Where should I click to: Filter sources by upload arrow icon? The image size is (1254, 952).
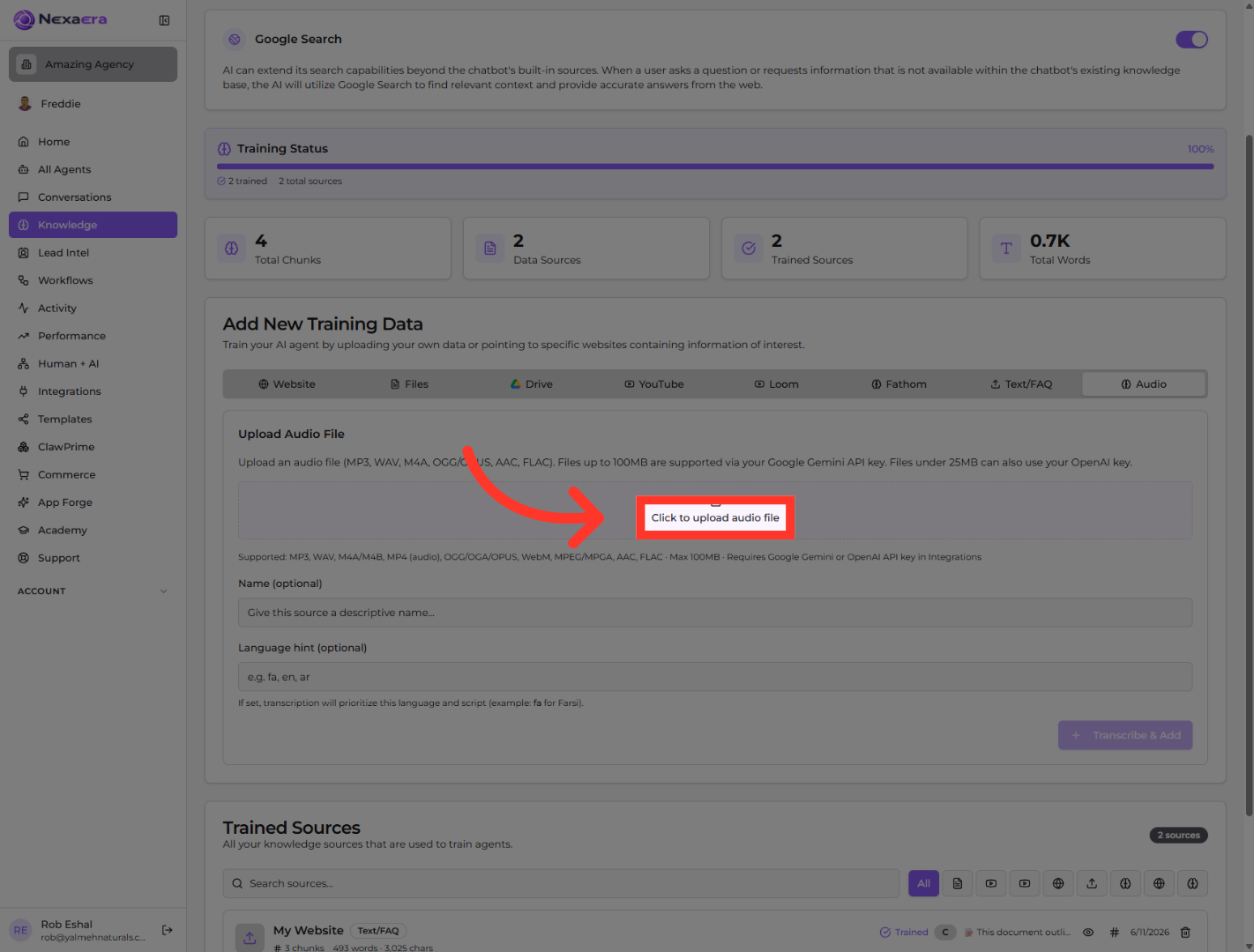(1092, 883)
